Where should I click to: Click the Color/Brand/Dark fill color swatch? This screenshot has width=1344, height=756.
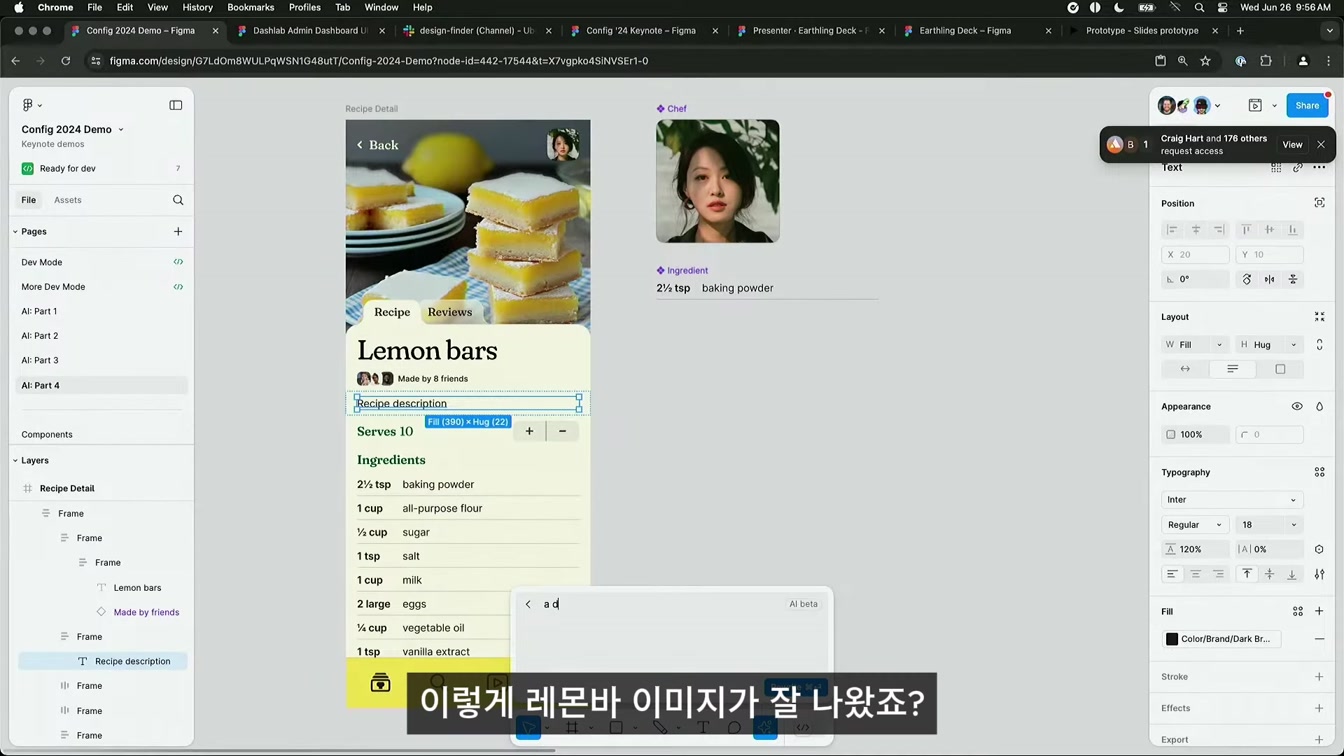(x=1172, y=639)
